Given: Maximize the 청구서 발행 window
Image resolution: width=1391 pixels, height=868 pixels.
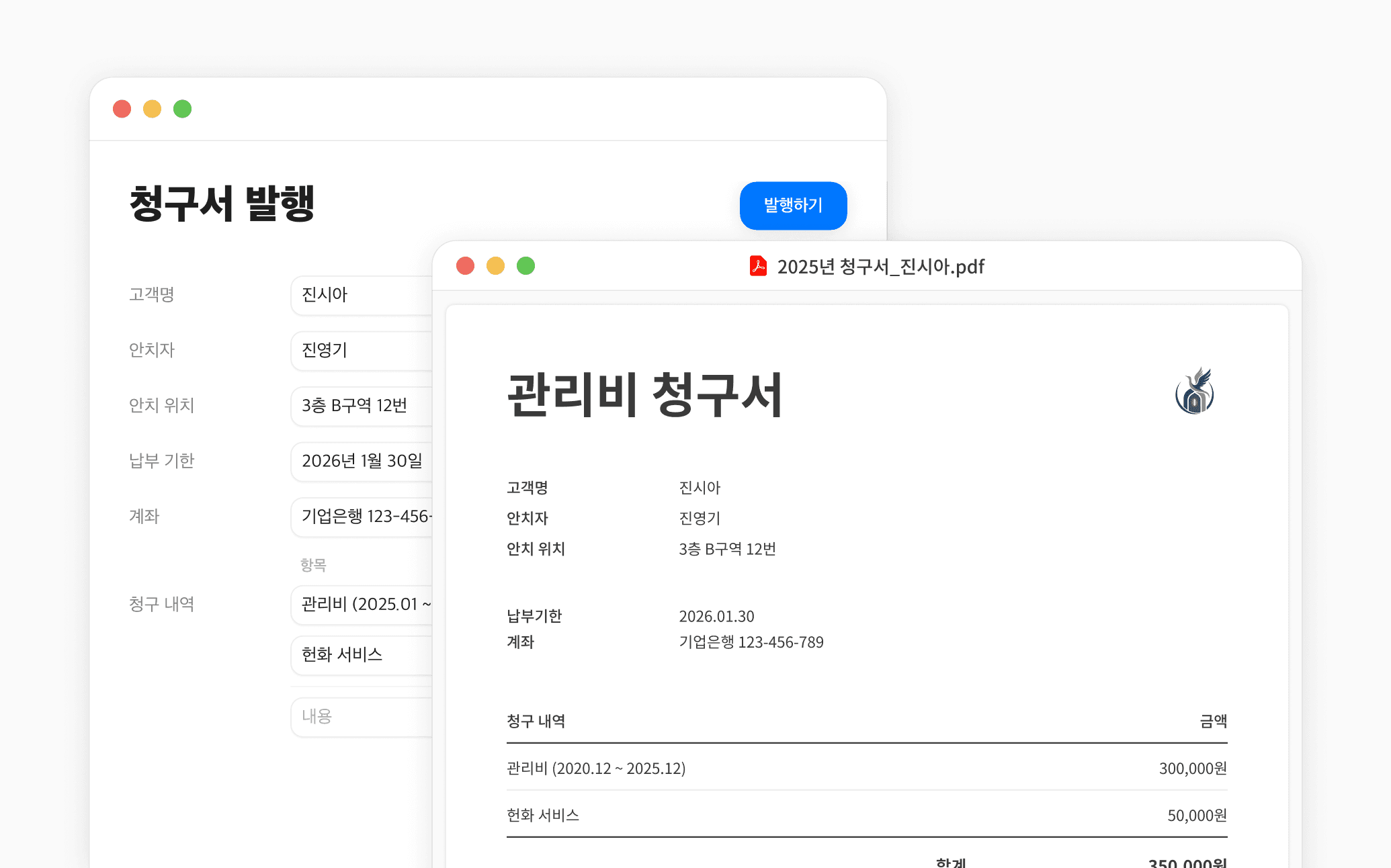Looking at the screenshot, I should (182, 109).
